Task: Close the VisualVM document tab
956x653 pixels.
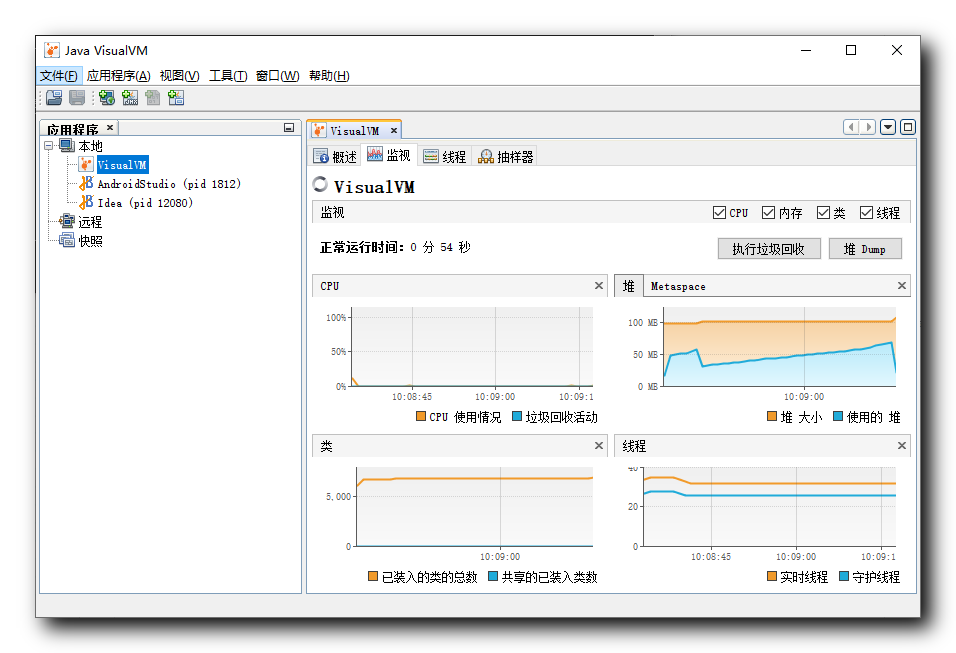Action: [394, 130]
